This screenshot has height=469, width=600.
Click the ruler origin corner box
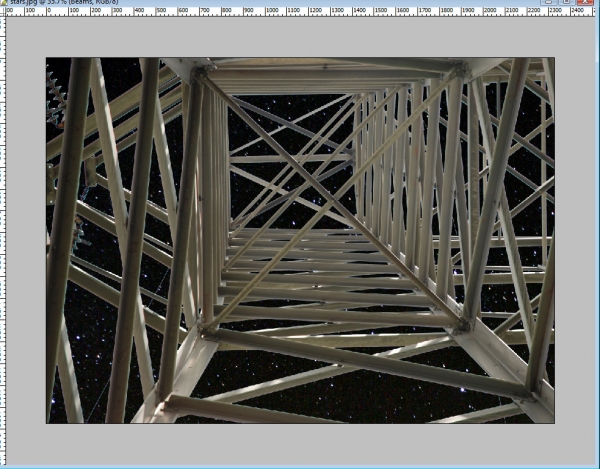[3, 11]
